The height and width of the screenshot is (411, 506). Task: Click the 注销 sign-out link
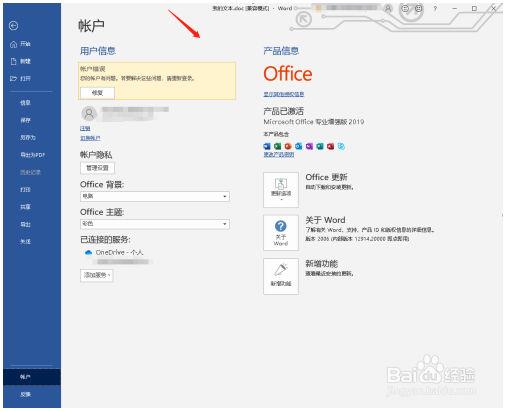[85, 128]
